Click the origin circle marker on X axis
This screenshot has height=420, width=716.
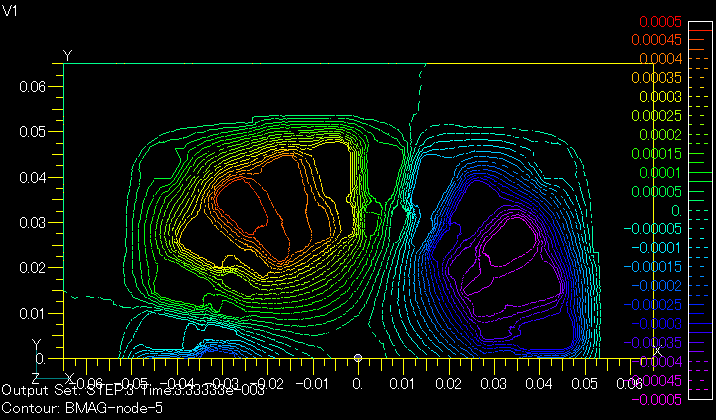coord(358,358)
